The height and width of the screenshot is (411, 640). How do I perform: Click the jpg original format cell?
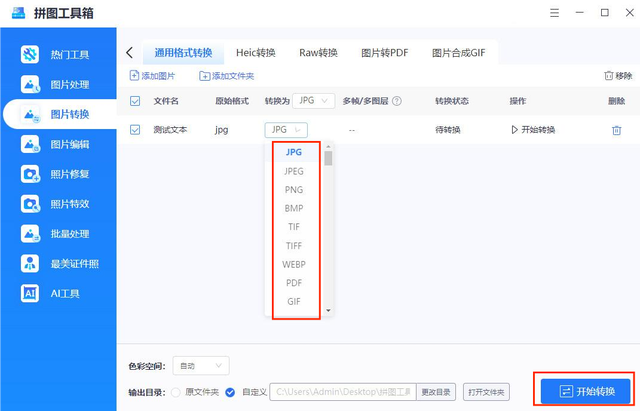pos(222,130)
